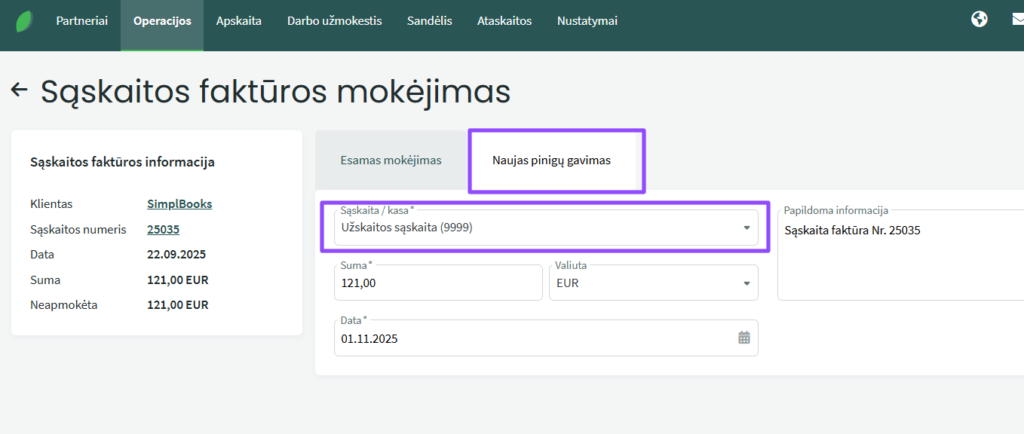
Task: Expand the Sąskaita / kasa dropdown
Action: (746, 228)
